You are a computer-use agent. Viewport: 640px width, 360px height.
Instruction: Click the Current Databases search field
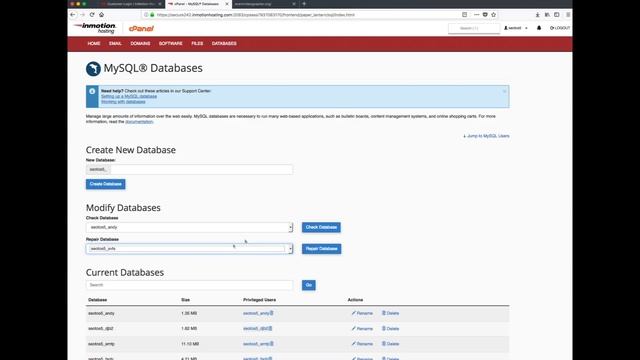click(x=189, y=285)
